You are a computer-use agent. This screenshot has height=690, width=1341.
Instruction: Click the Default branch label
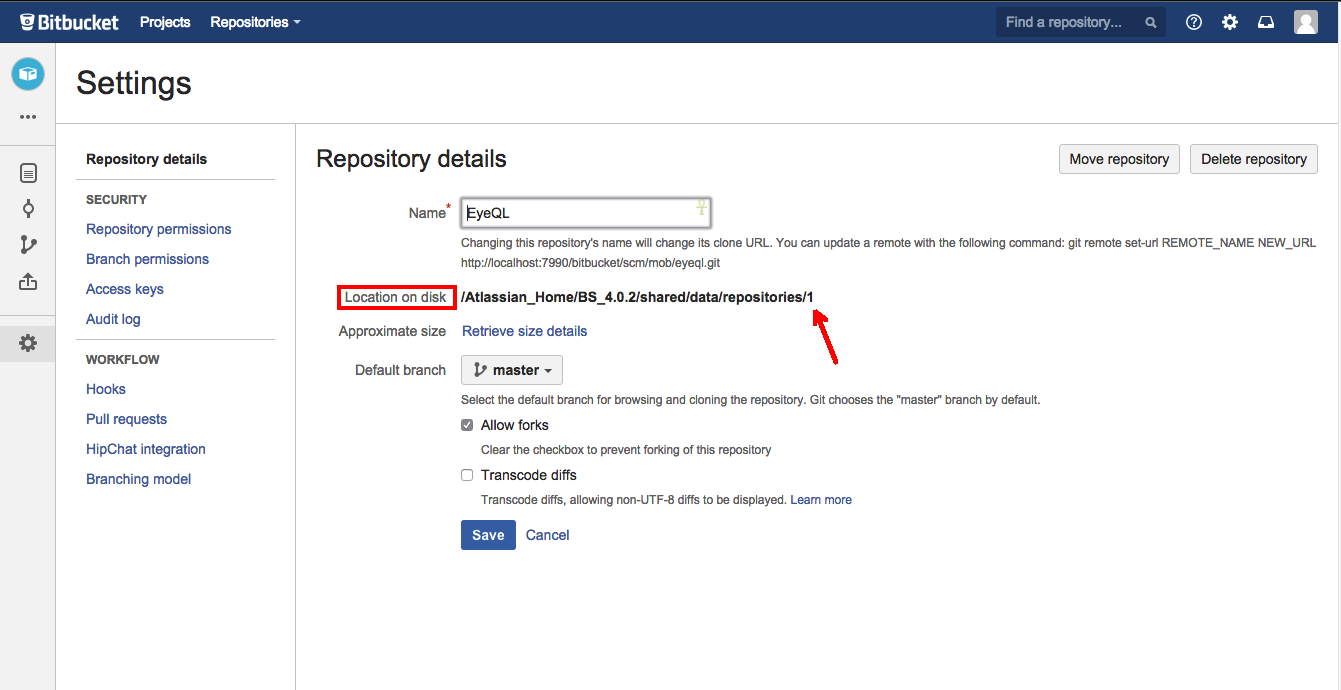(400, 370)
